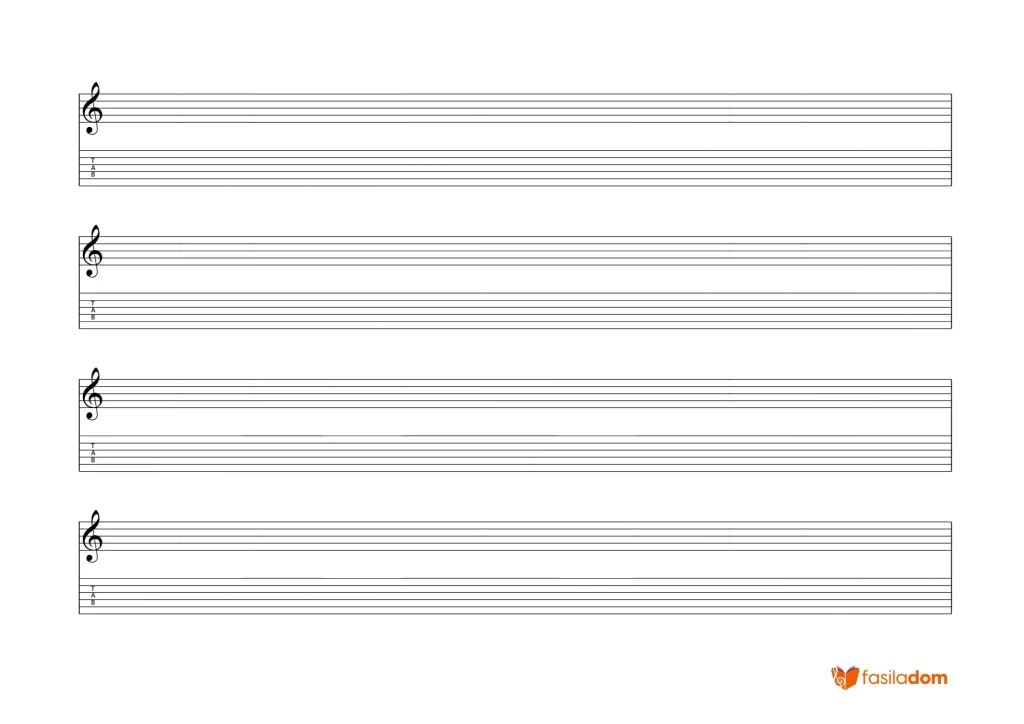Click inside the second notation staff
1024x724 pixels.
pyautogui.click(x=515, y=251)
